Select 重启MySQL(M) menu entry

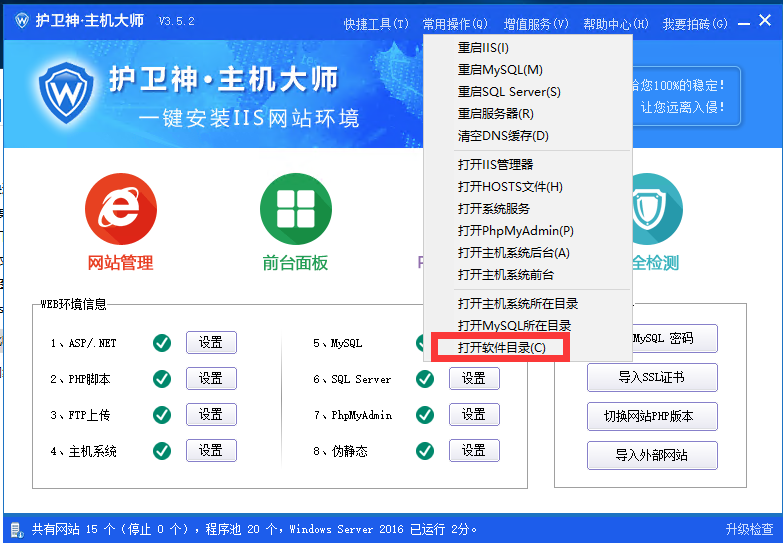click(500, 70)
